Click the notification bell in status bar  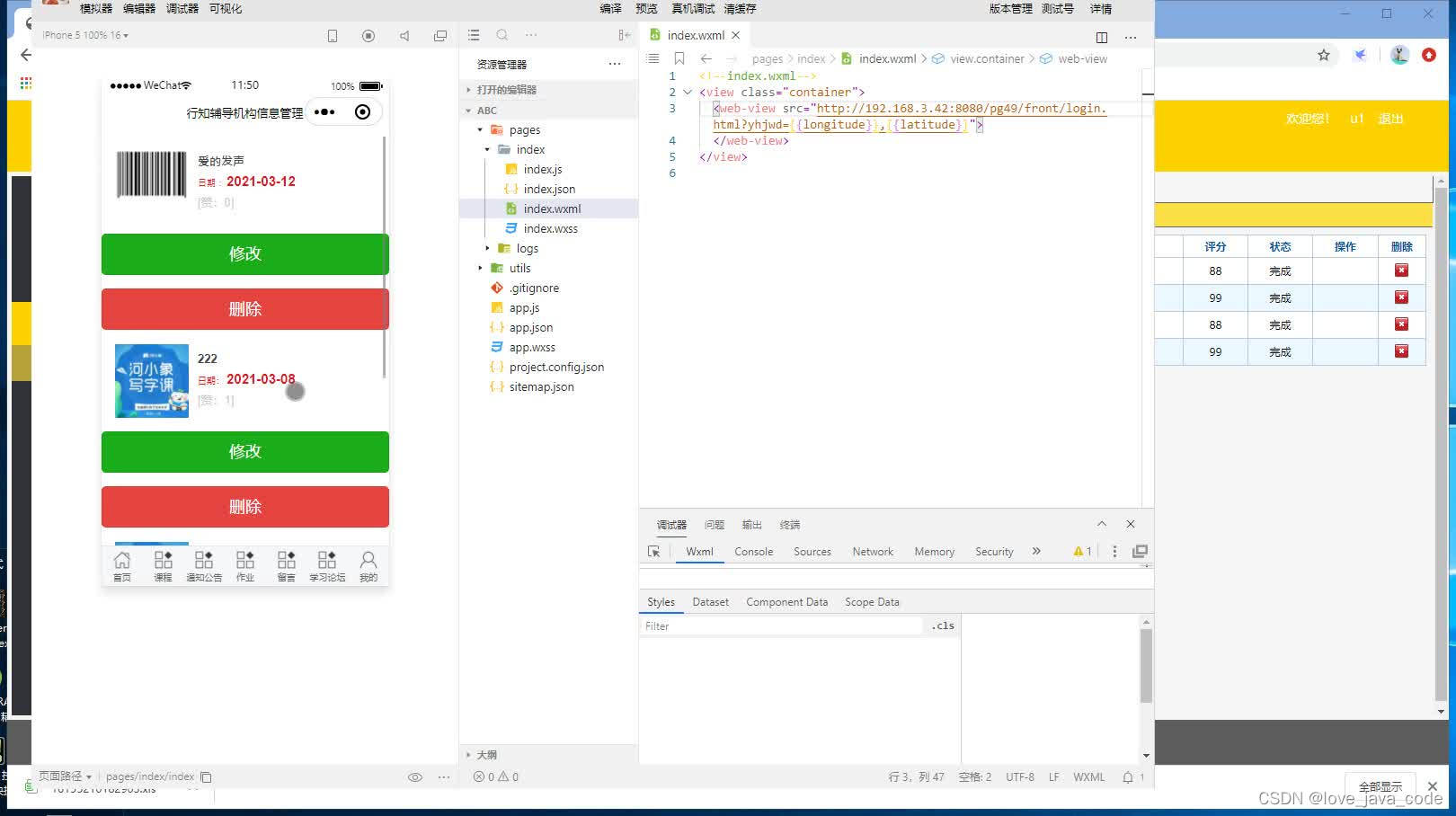point(1128,777)
